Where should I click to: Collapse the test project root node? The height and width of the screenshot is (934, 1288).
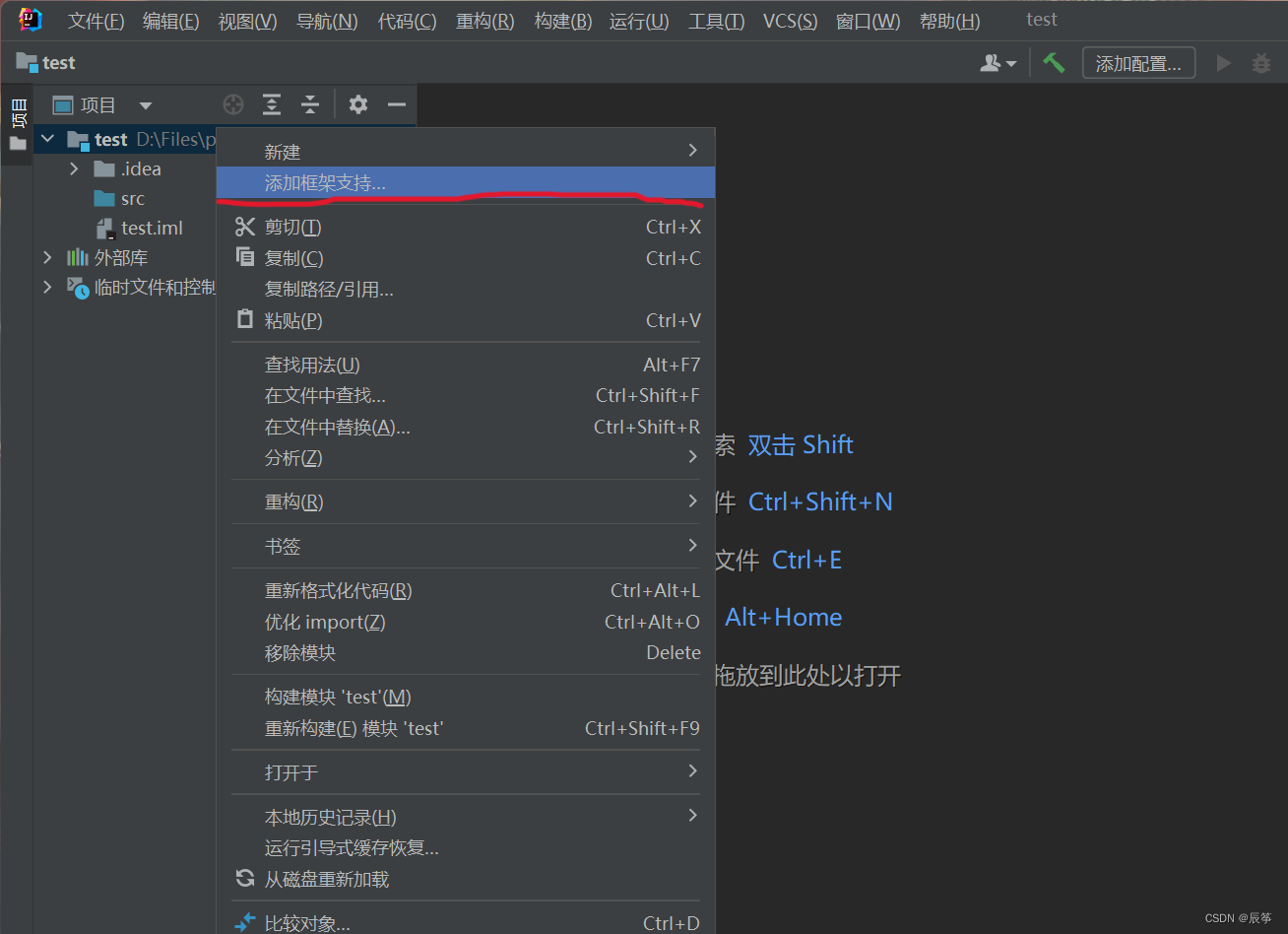tap(47, 139)
